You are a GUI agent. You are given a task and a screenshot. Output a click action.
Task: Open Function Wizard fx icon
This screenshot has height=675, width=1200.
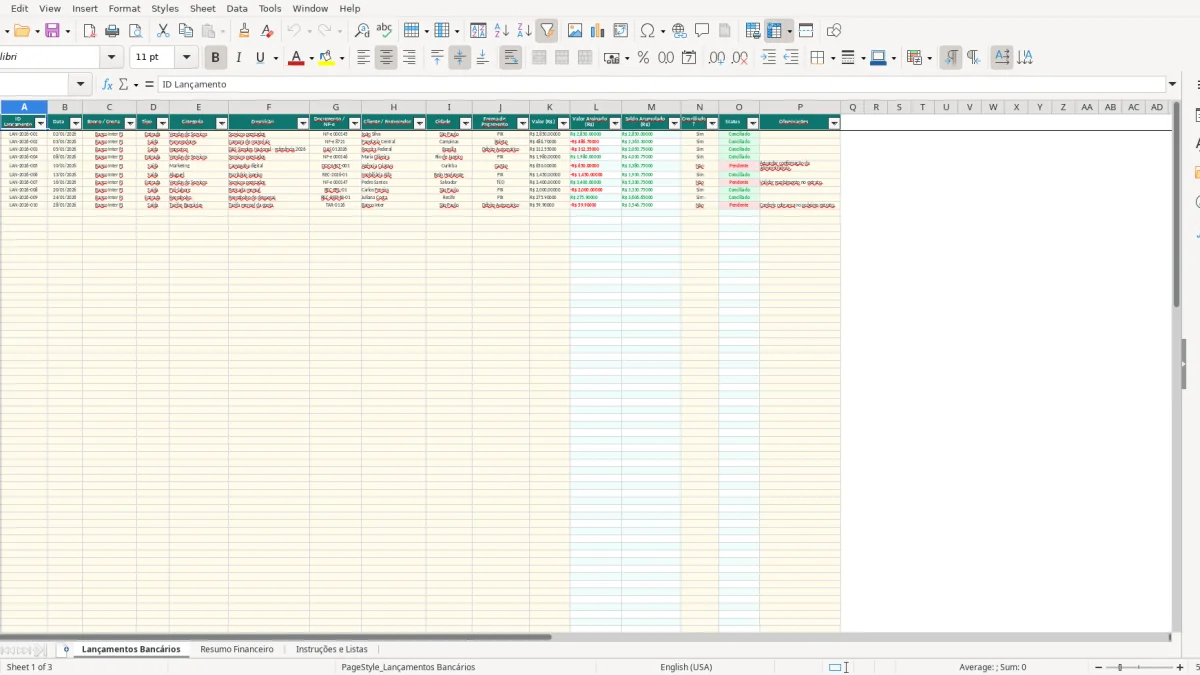click(108, 85)
